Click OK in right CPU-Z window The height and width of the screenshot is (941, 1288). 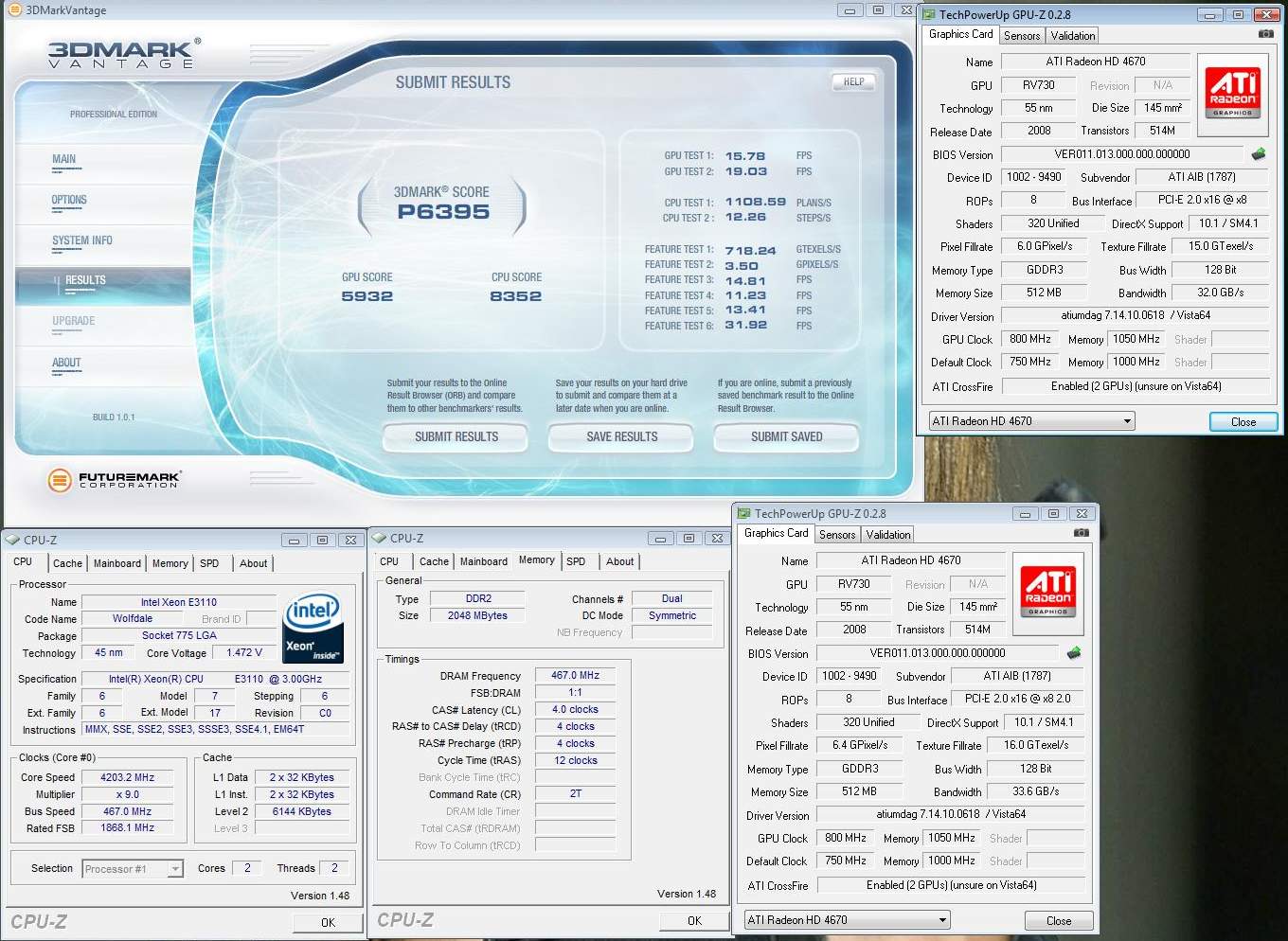[x=694, y=920]
